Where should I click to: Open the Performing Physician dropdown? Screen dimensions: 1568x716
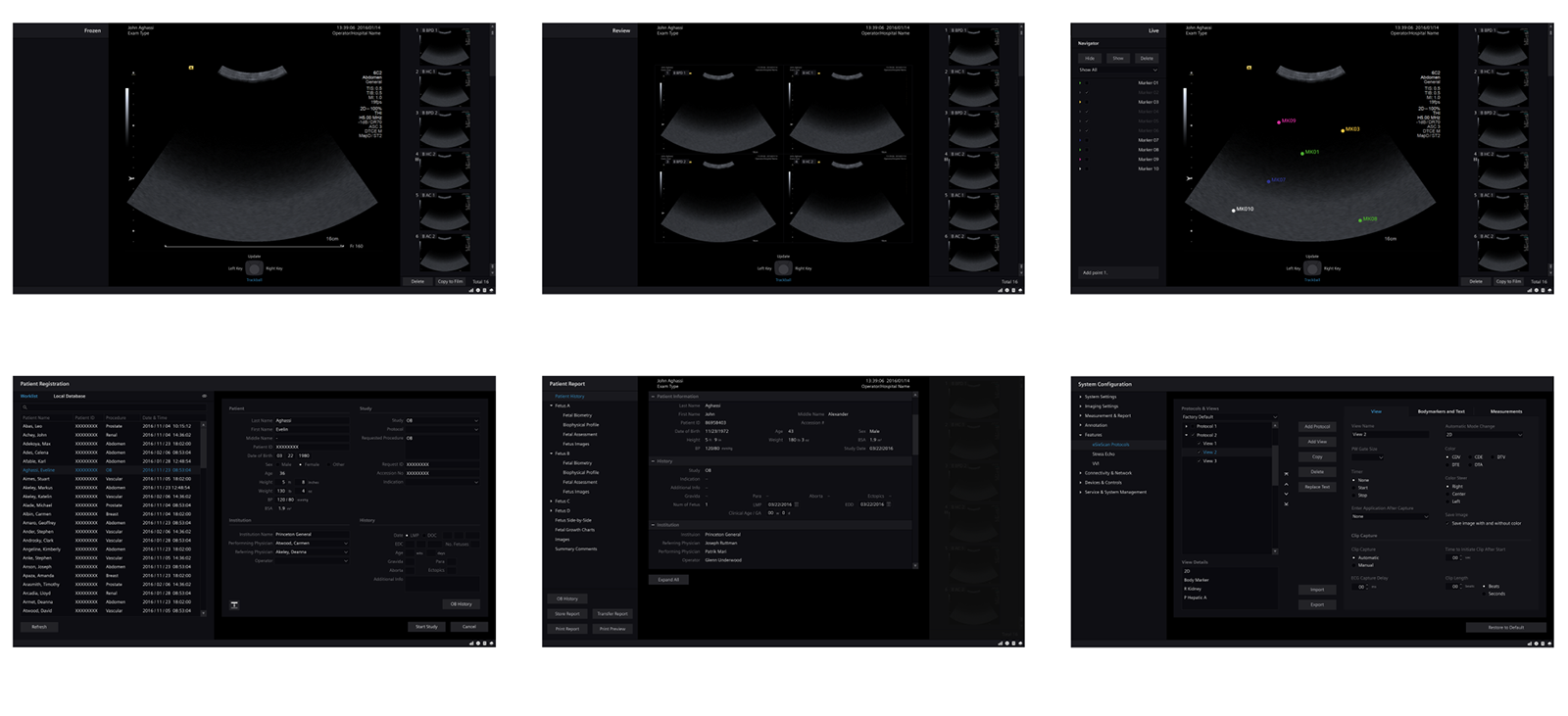click(312, 543)
